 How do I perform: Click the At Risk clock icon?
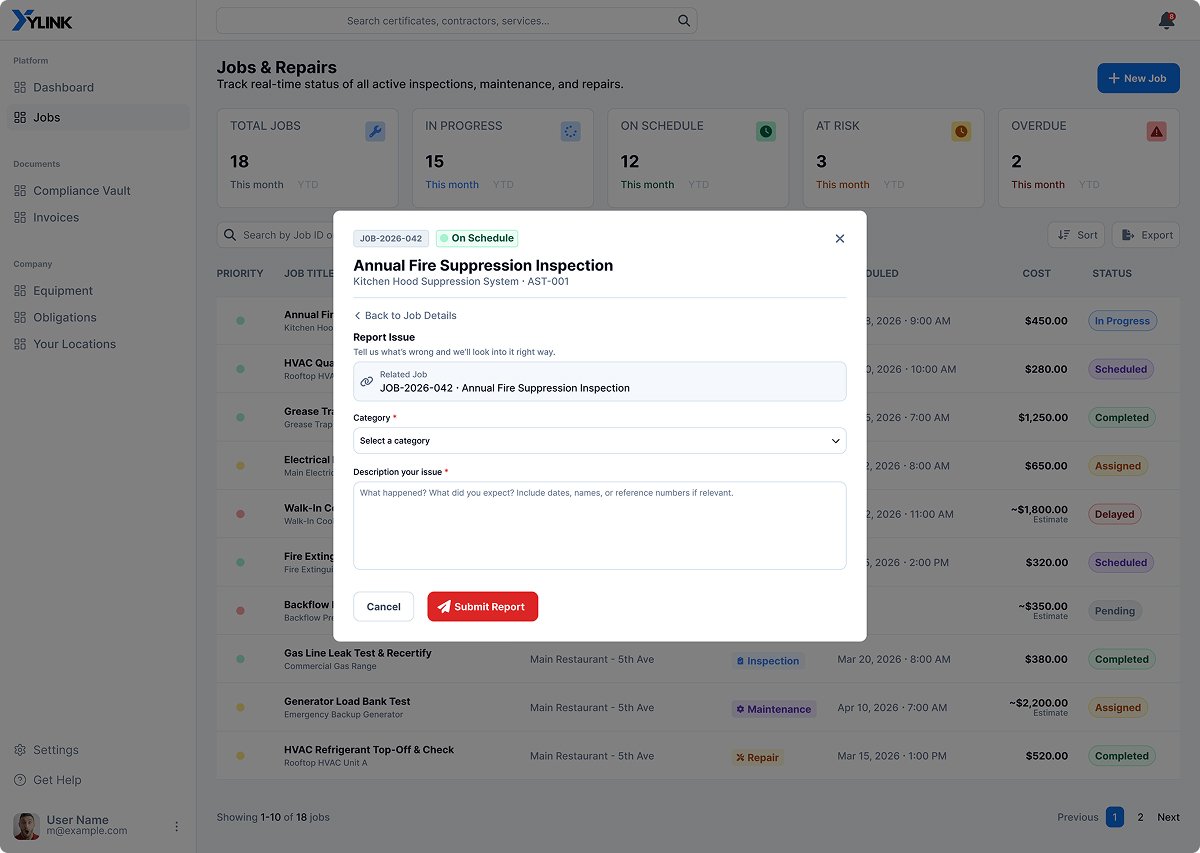[x=961, y=131]
